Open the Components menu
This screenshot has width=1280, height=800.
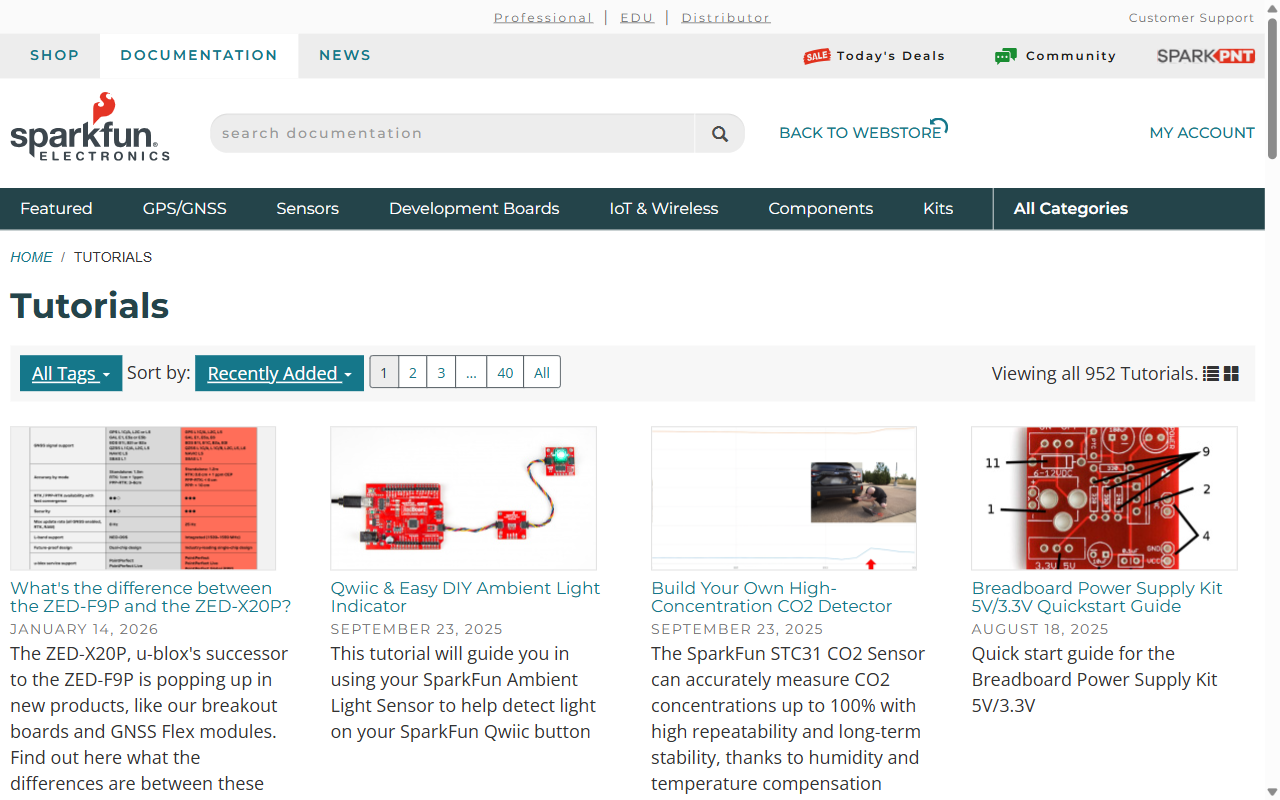[x=821, y=209]
